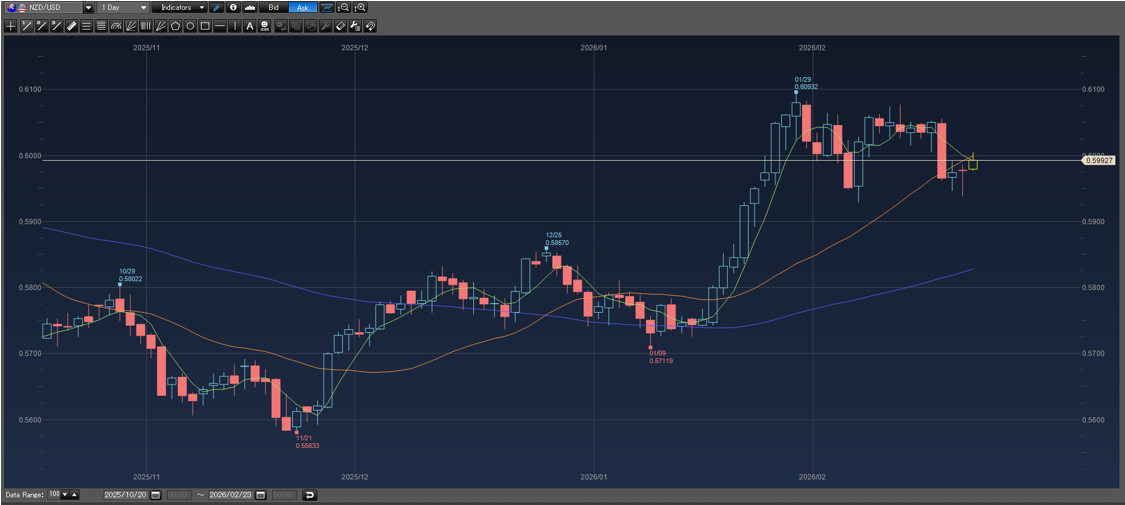Increase the Data Range value

click(75, 495)
